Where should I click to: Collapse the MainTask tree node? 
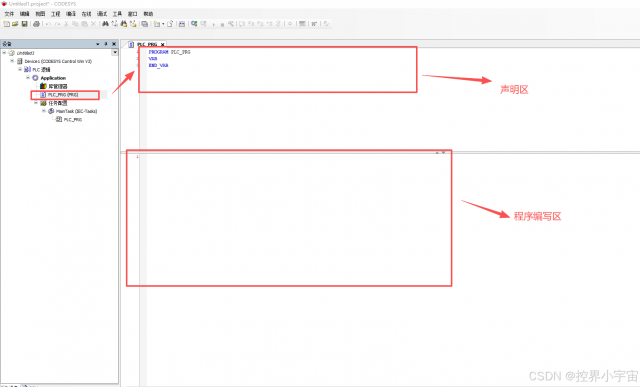click(x=44, y=111)
